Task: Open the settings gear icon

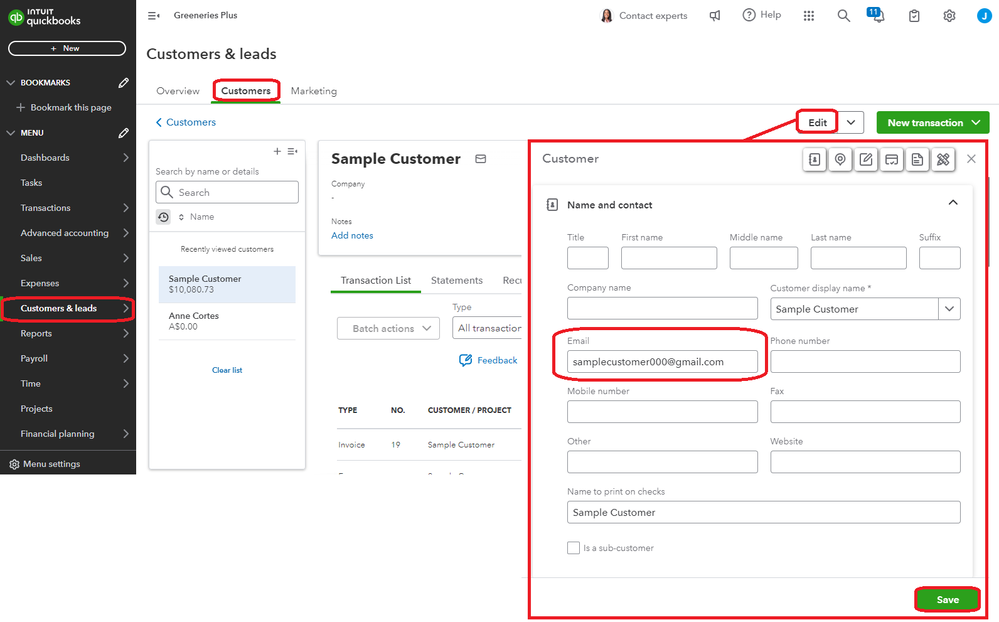Action: click(949, 16)
